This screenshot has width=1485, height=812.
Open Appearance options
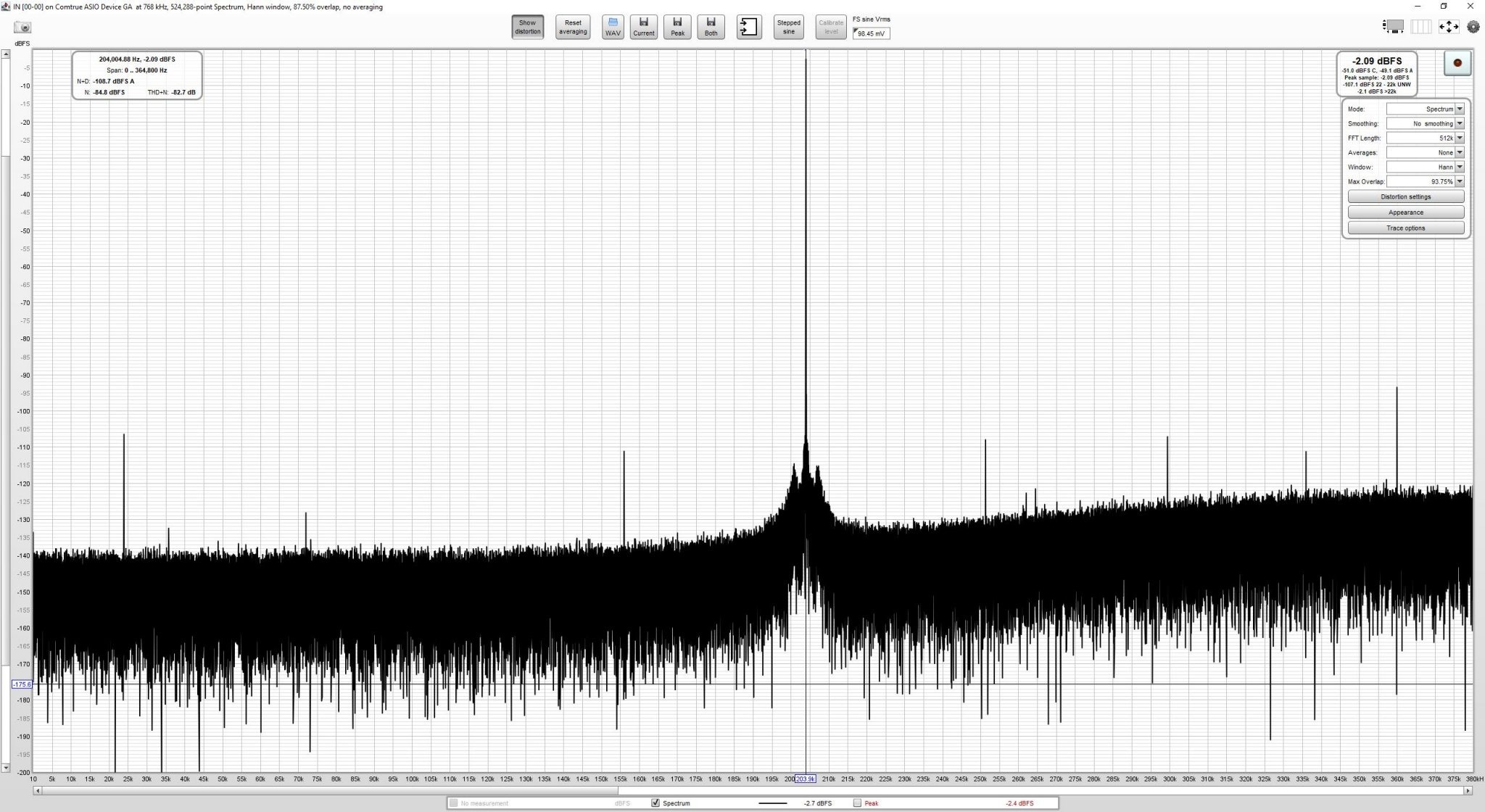(x=1405, y=212)
